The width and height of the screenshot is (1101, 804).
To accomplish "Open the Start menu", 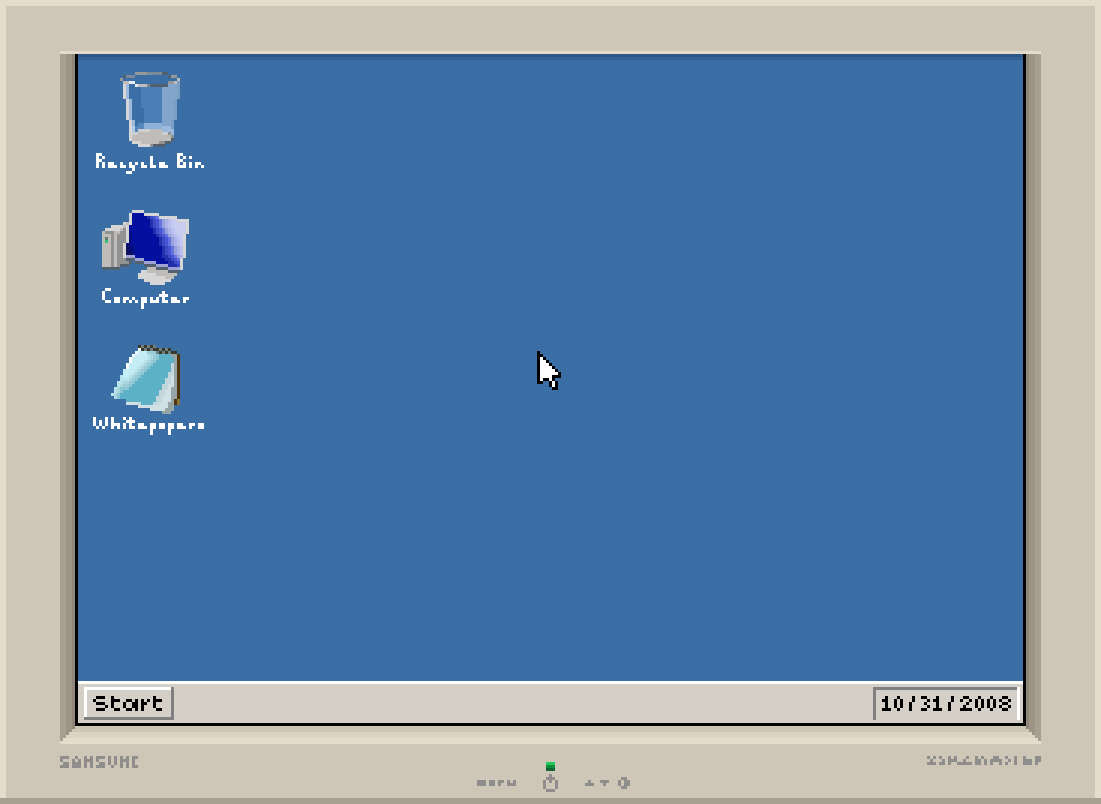I will [128, 703].
